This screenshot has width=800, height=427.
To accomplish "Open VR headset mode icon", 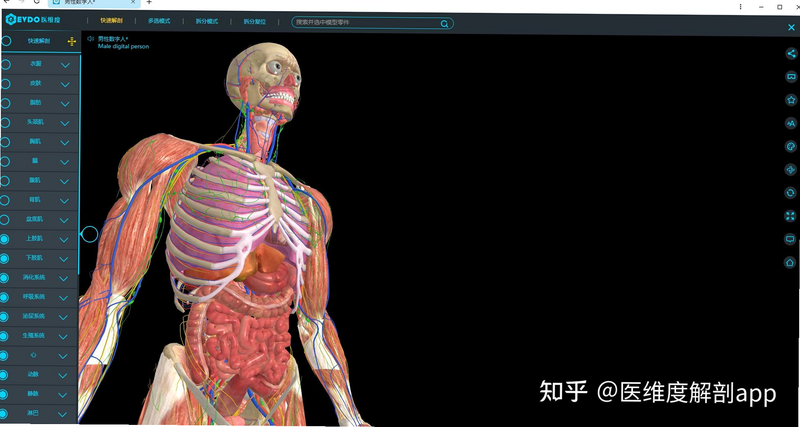I will coord(791,77).
